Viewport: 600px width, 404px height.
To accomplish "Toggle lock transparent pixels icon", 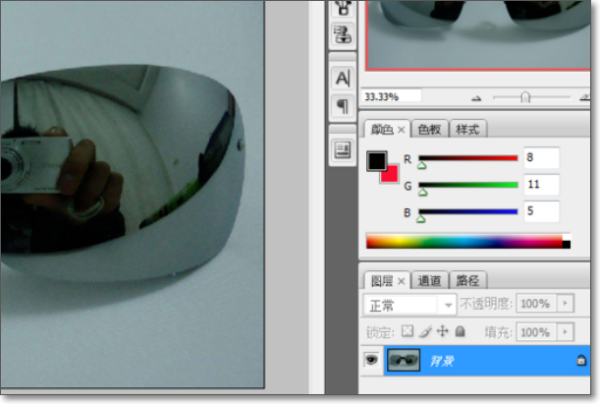I will coord(407,330).
